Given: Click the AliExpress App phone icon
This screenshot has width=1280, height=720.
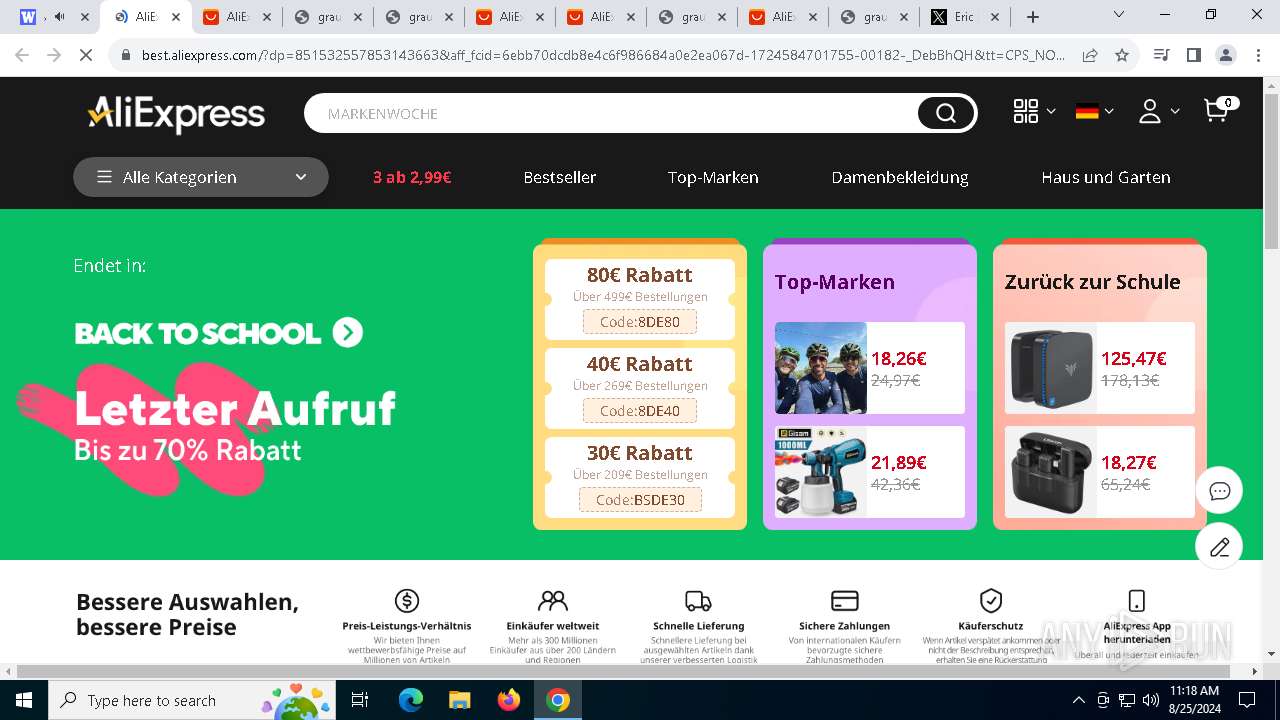Looking at the screenshot, I should point(1137,600).
